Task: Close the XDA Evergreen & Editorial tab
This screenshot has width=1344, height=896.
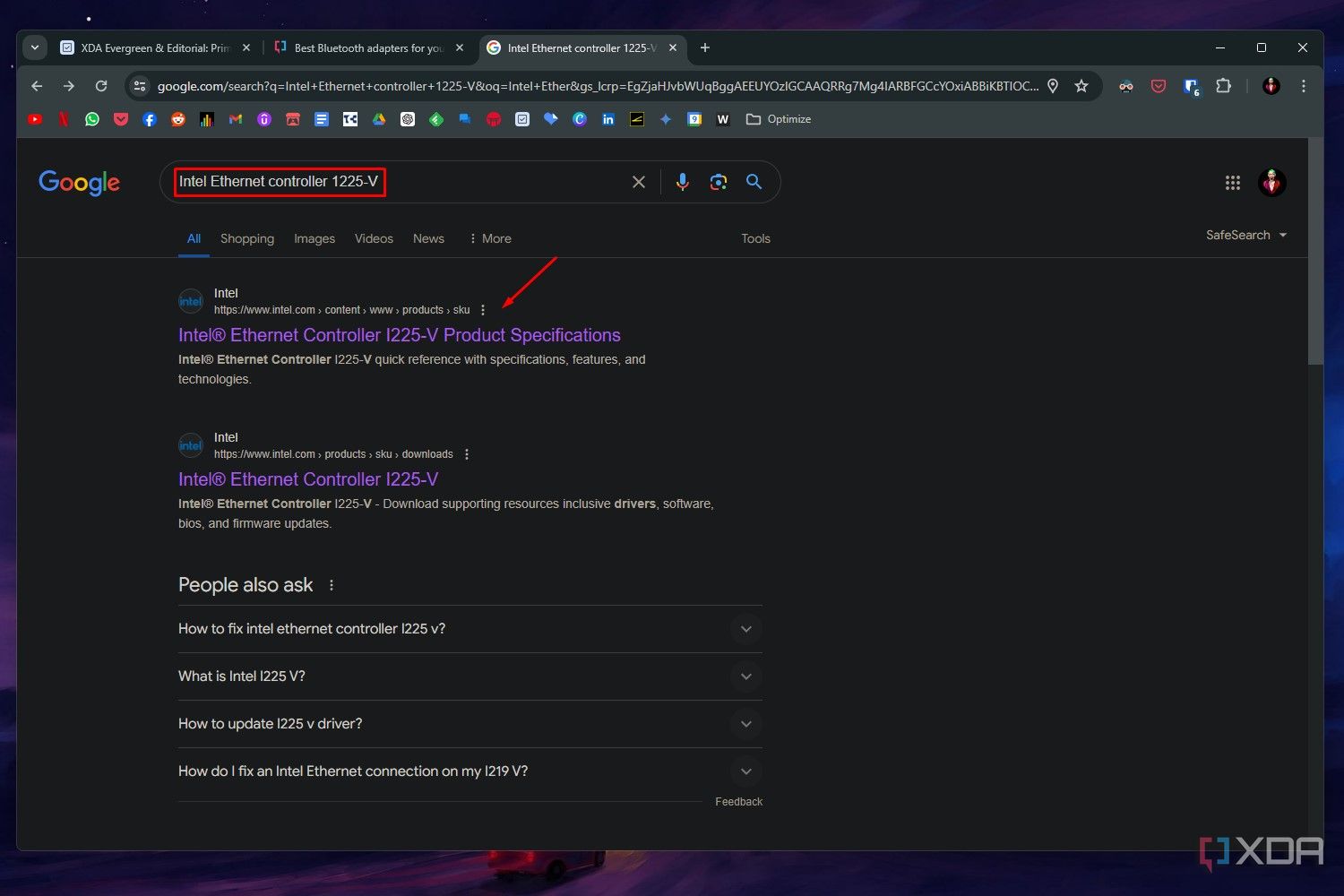Action: click(x=246, y=47)
